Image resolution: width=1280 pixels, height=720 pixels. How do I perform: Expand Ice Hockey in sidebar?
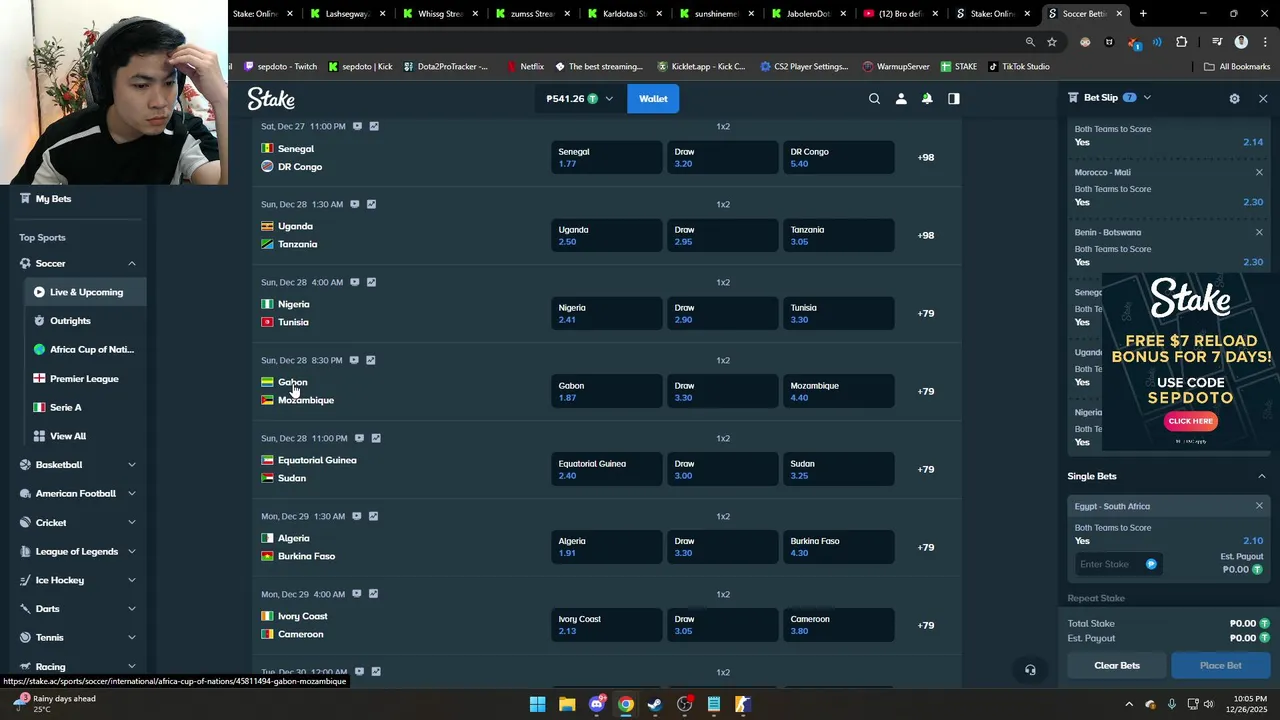point(131,580)
